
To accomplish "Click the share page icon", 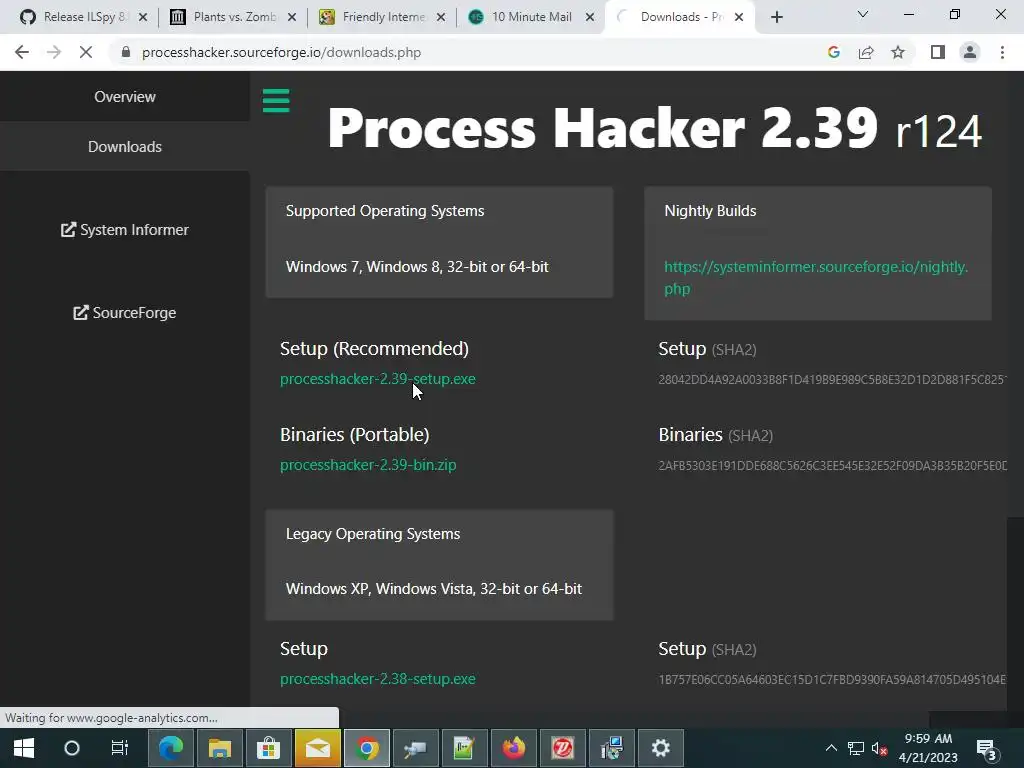I will click(x=866, y=52).
